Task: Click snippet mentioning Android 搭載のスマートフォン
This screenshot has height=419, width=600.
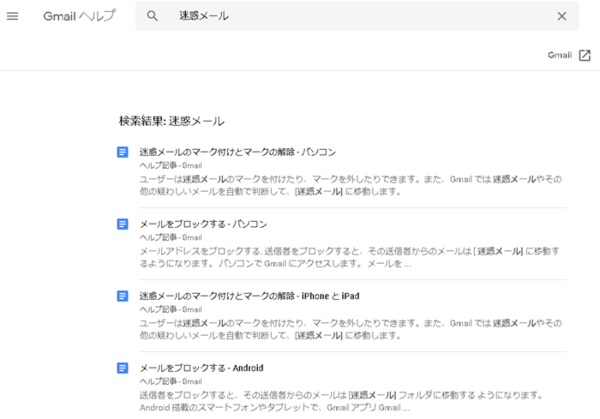Action: [x=341, y=401]
